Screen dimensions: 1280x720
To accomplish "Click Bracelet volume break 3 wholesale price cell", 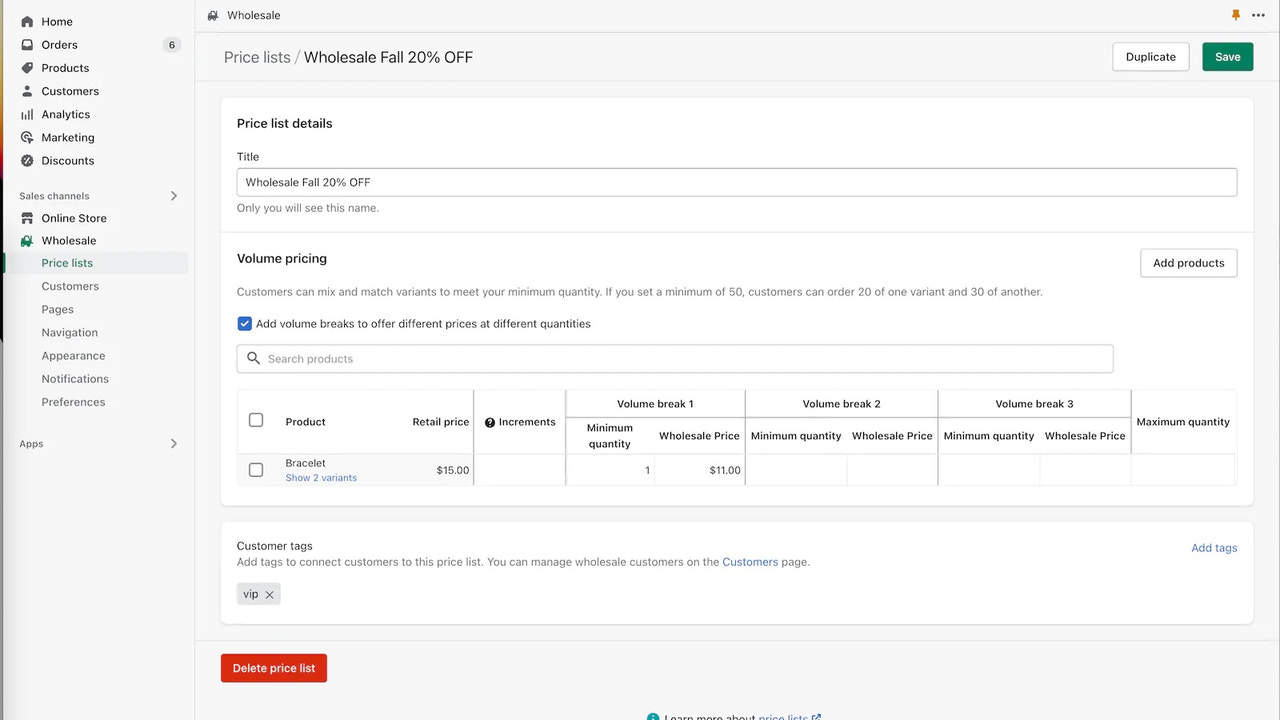I will [1085, 470].
